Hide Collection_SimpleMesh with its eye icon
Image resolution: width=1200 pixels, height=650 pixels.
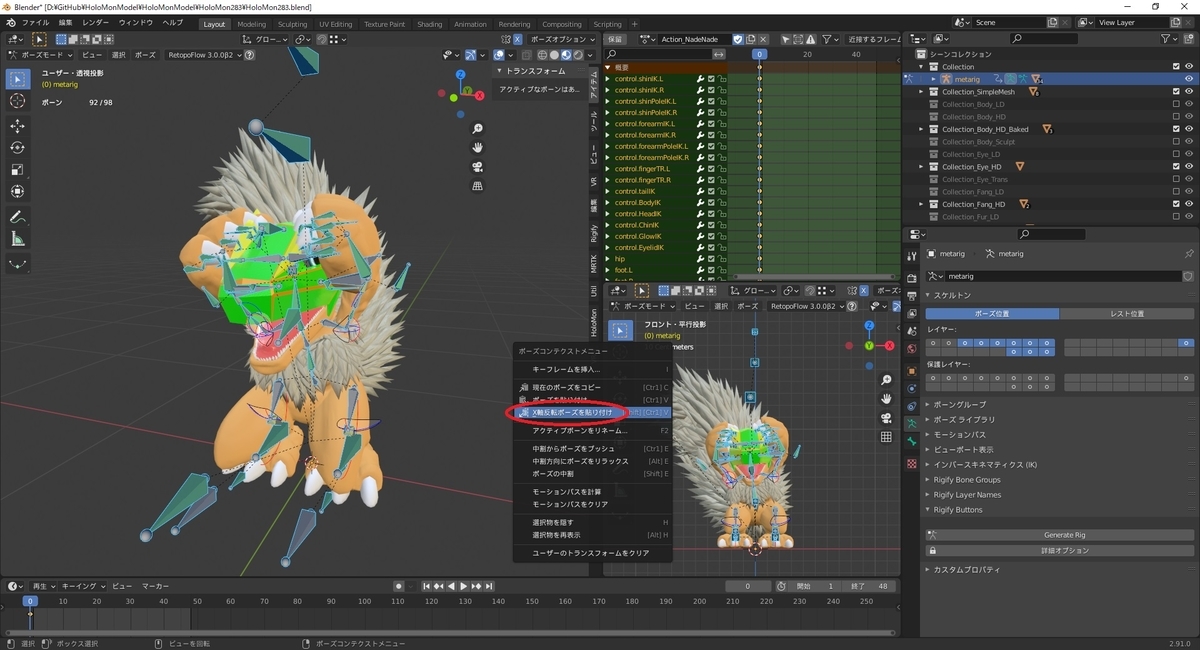coord(1189,91)
